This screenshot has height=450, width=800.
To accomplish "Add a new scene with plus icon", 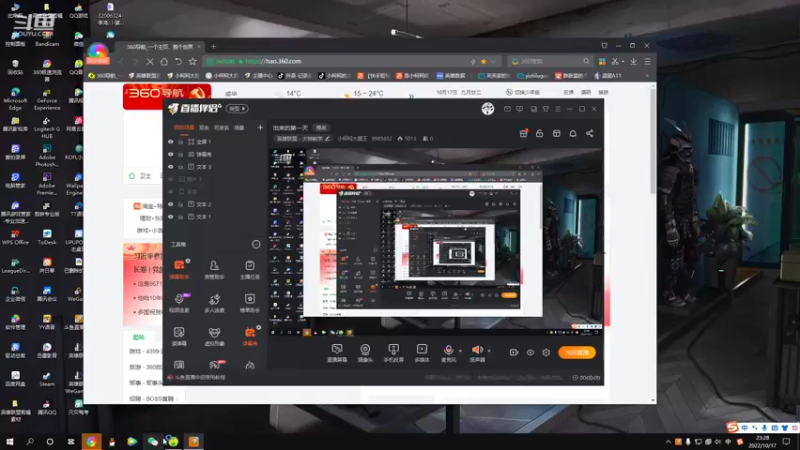I will click(260, 128).
